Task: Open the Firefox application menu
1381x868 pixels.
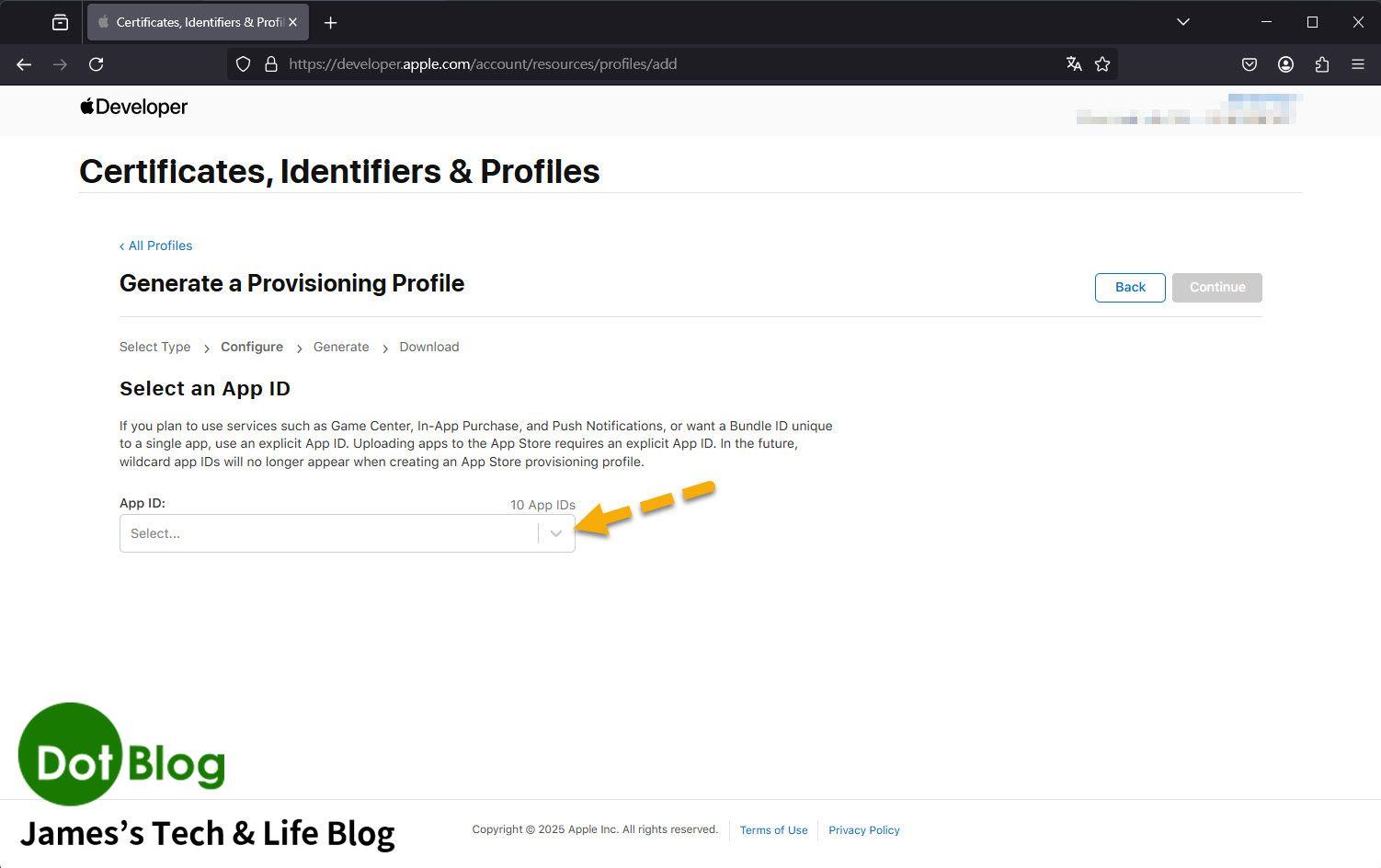Action: point(1358,64)
